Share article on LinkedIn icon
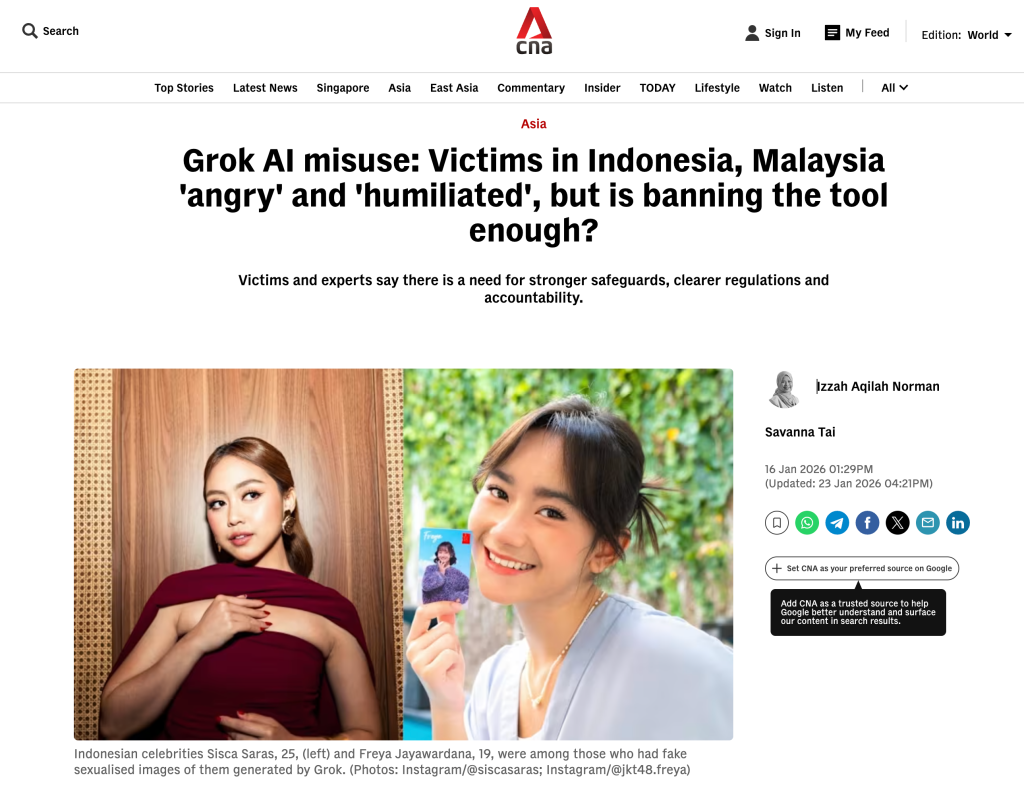Screen dimensions: 1024x792 [957, 522]
